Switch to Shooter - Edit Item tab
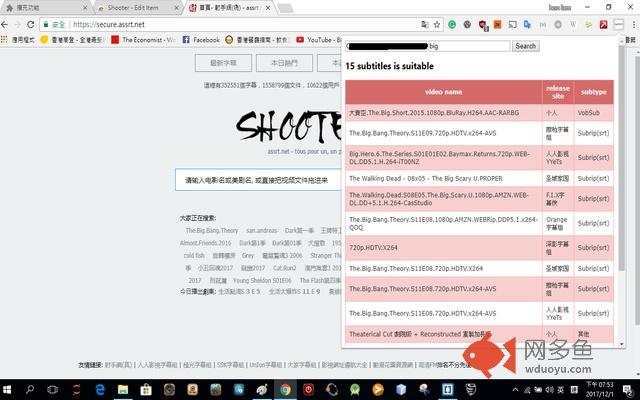This screenshot has height=400, width=640. click(x=131, y=7)
